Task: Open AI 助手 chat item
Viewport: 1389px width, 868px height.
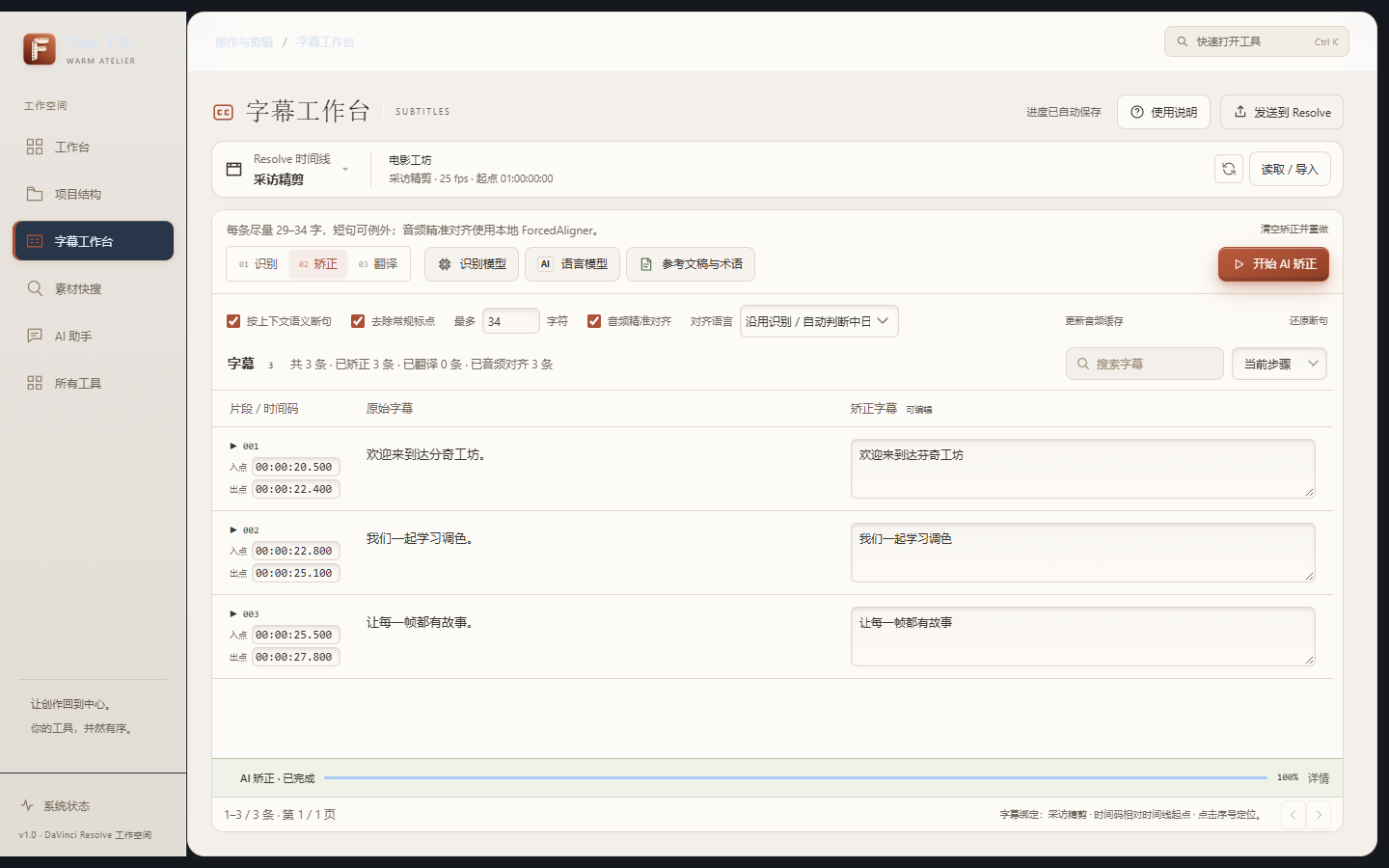Action: pos(93,336)
